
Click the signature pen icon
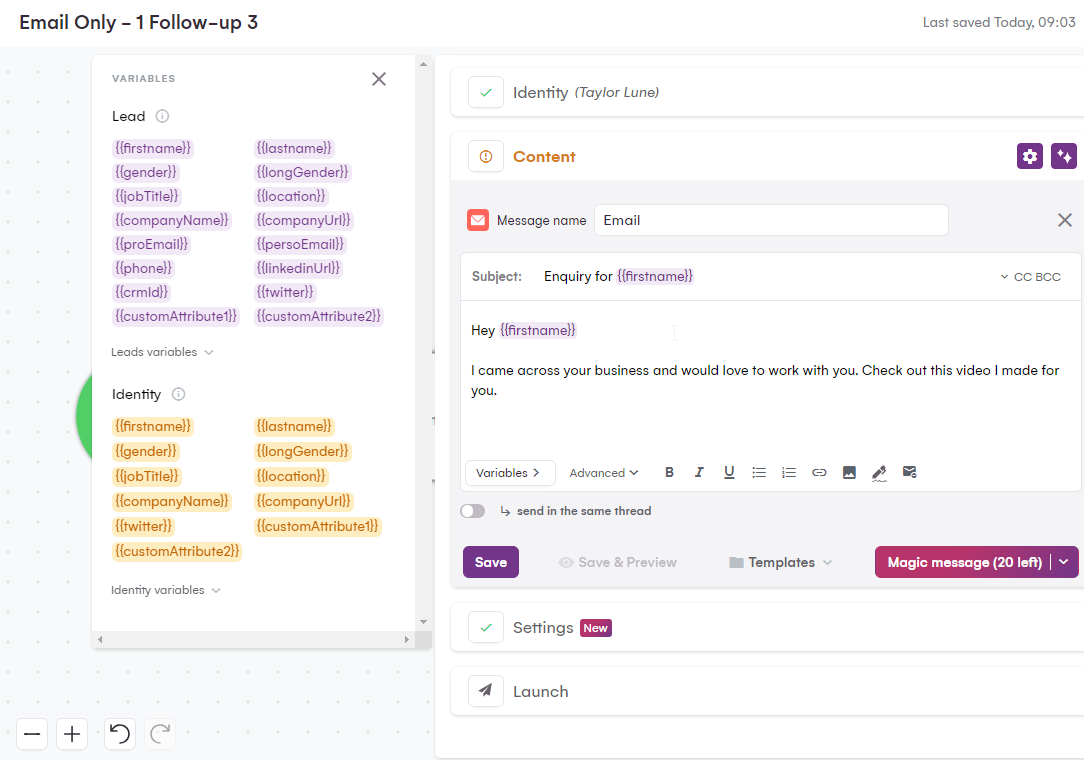pyautogui.click(x=879, y=473)
